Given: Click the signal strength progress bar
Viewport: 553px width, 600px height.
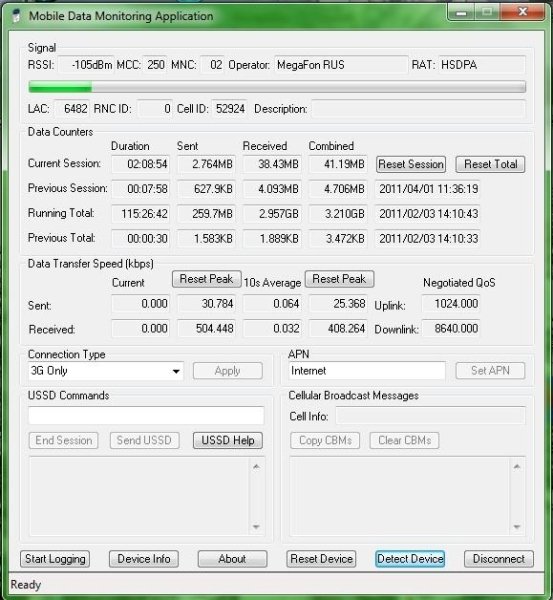Looking at the screenshot, I should coord(277,87).
